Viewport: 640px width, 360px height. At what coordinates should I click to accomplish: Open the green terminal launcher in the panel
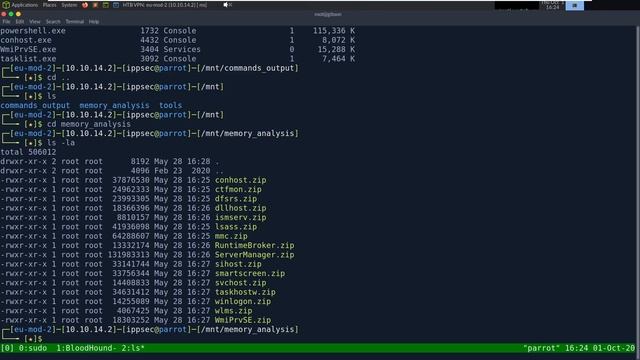point(106,5)
